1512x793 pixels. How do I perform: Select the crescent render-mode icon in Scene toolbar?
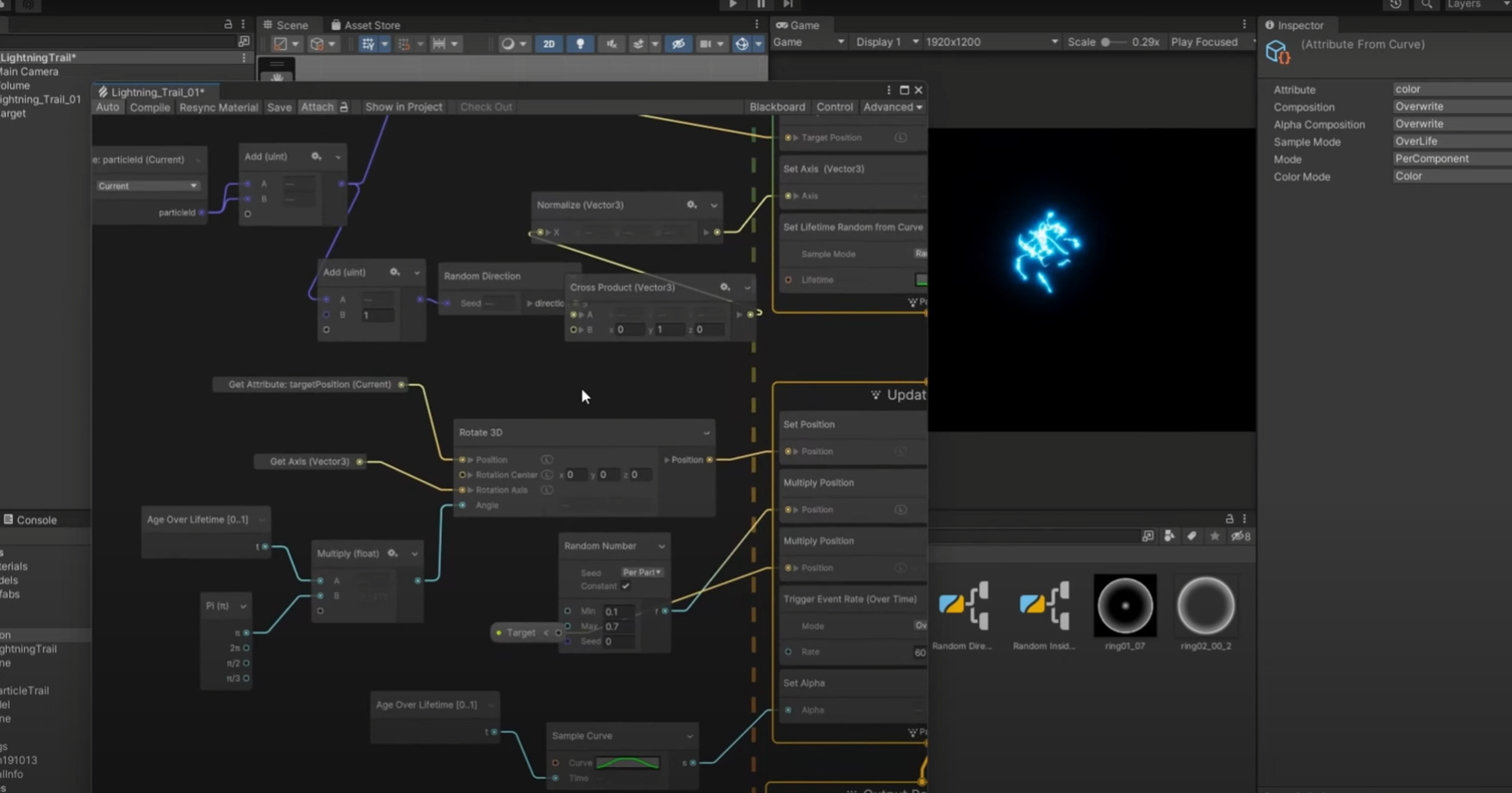pos(508,43)
